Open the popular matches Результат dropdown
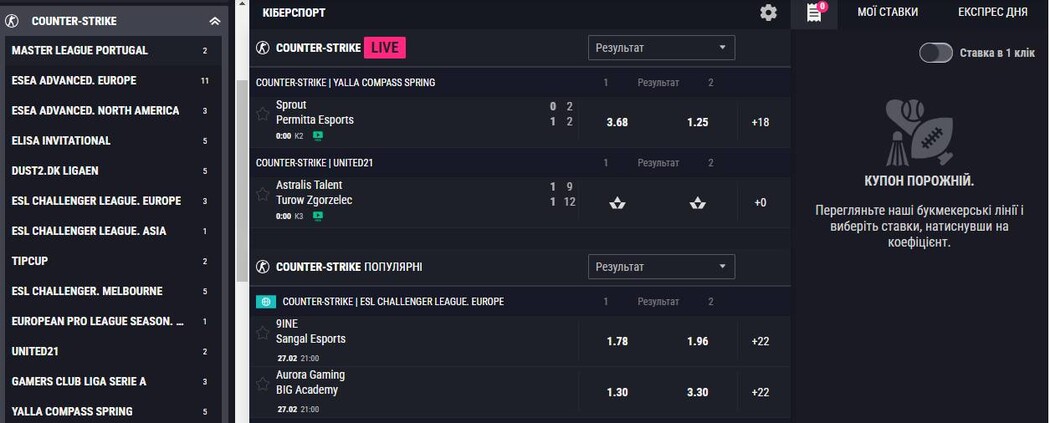This screenshot has width=1050, height=423. point(661,267)
